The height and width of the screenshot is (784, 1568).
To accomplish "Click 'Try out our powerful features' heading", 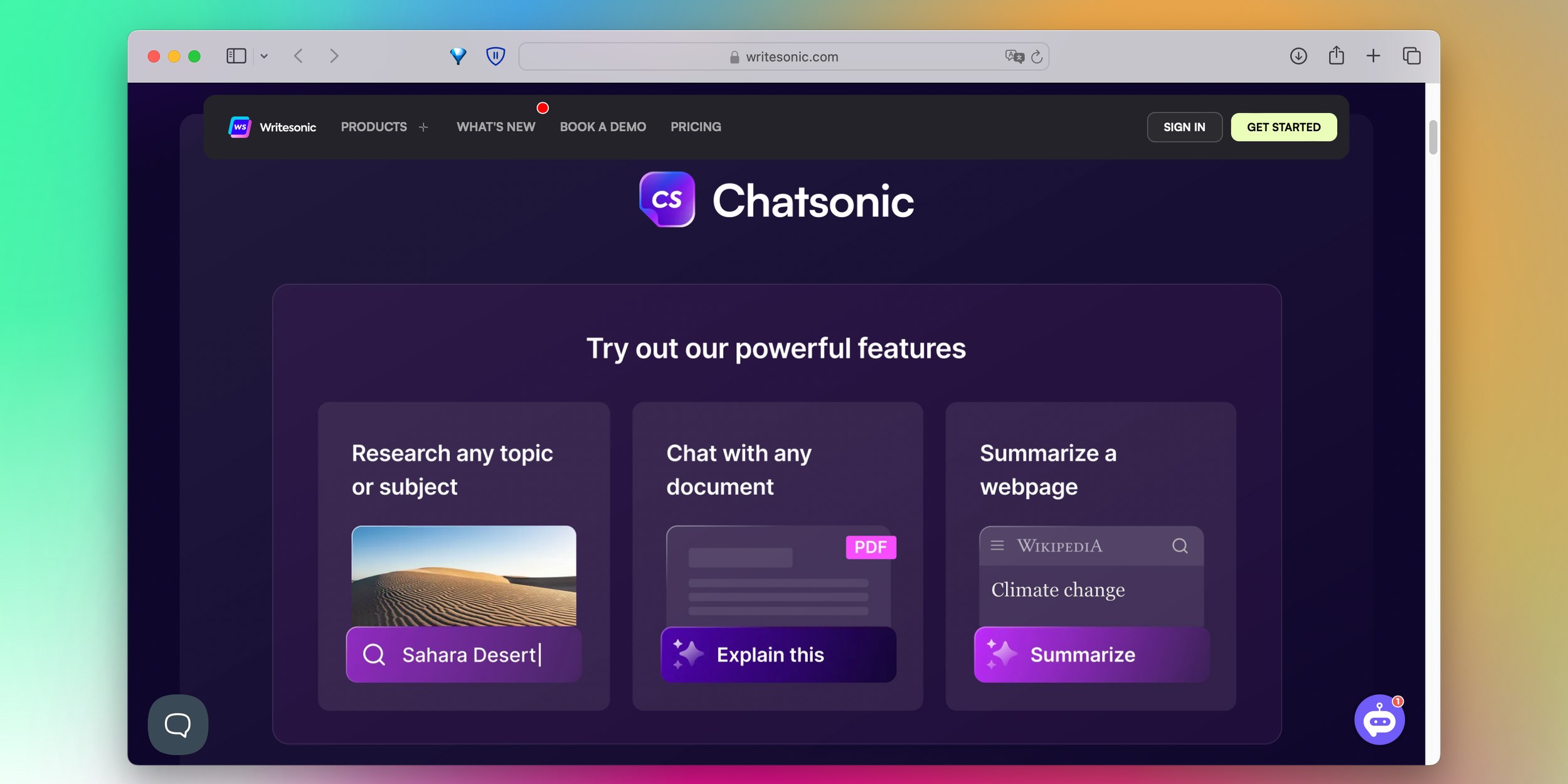I will pyautogui.click(x=776, y=349).
